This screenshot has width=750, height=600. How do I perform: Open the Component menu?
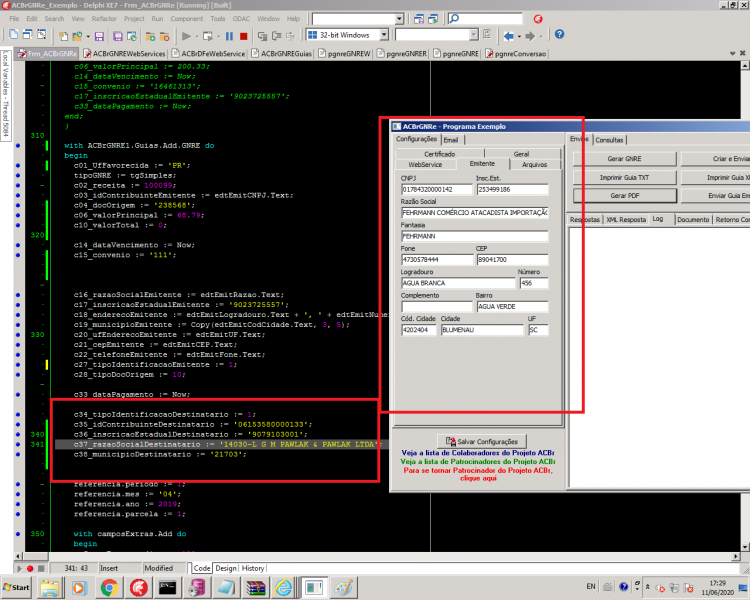tap(187, 19)
